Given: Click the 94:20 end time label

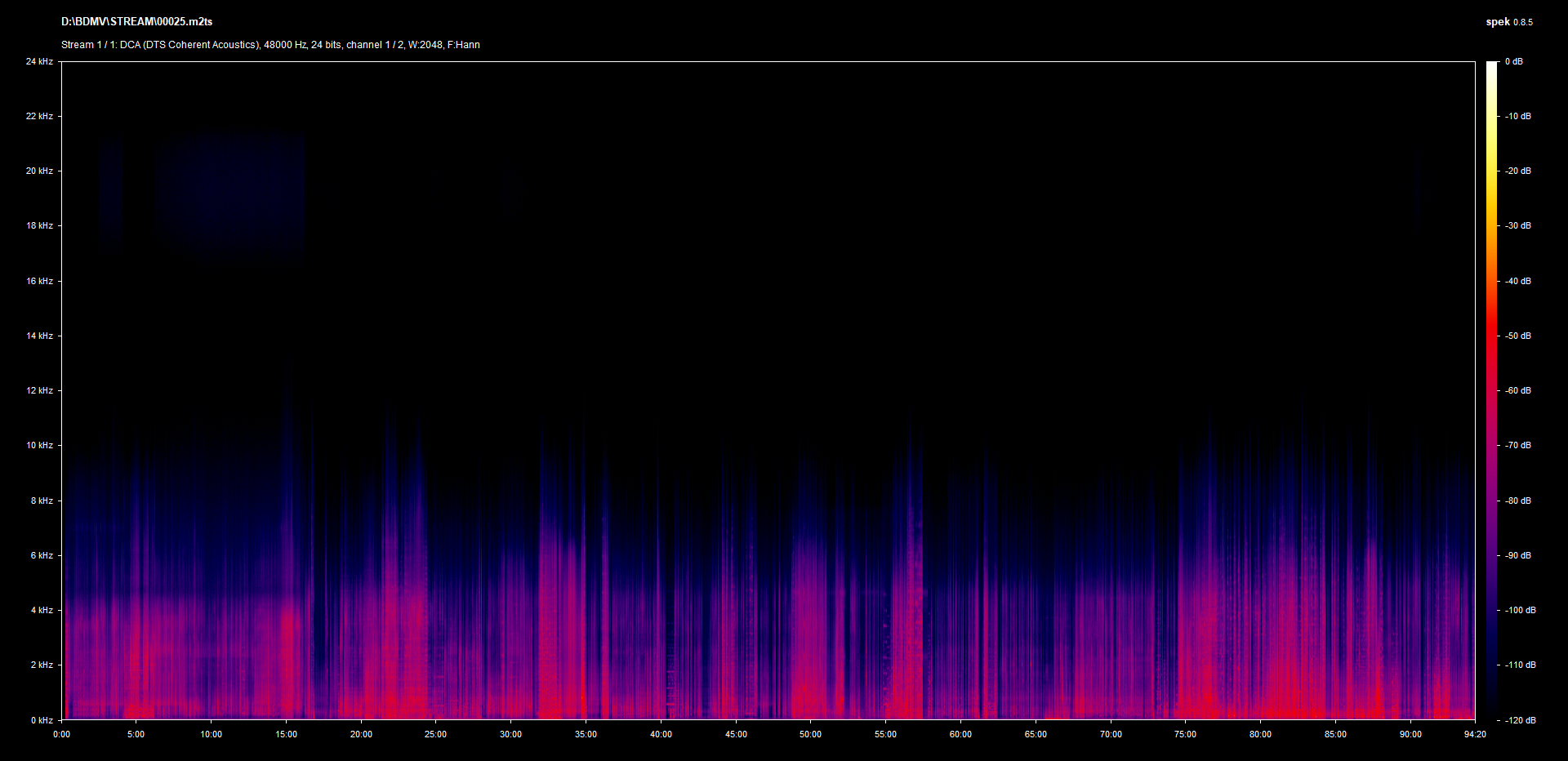Looking at the screenshot, I should pos(1475,734).
